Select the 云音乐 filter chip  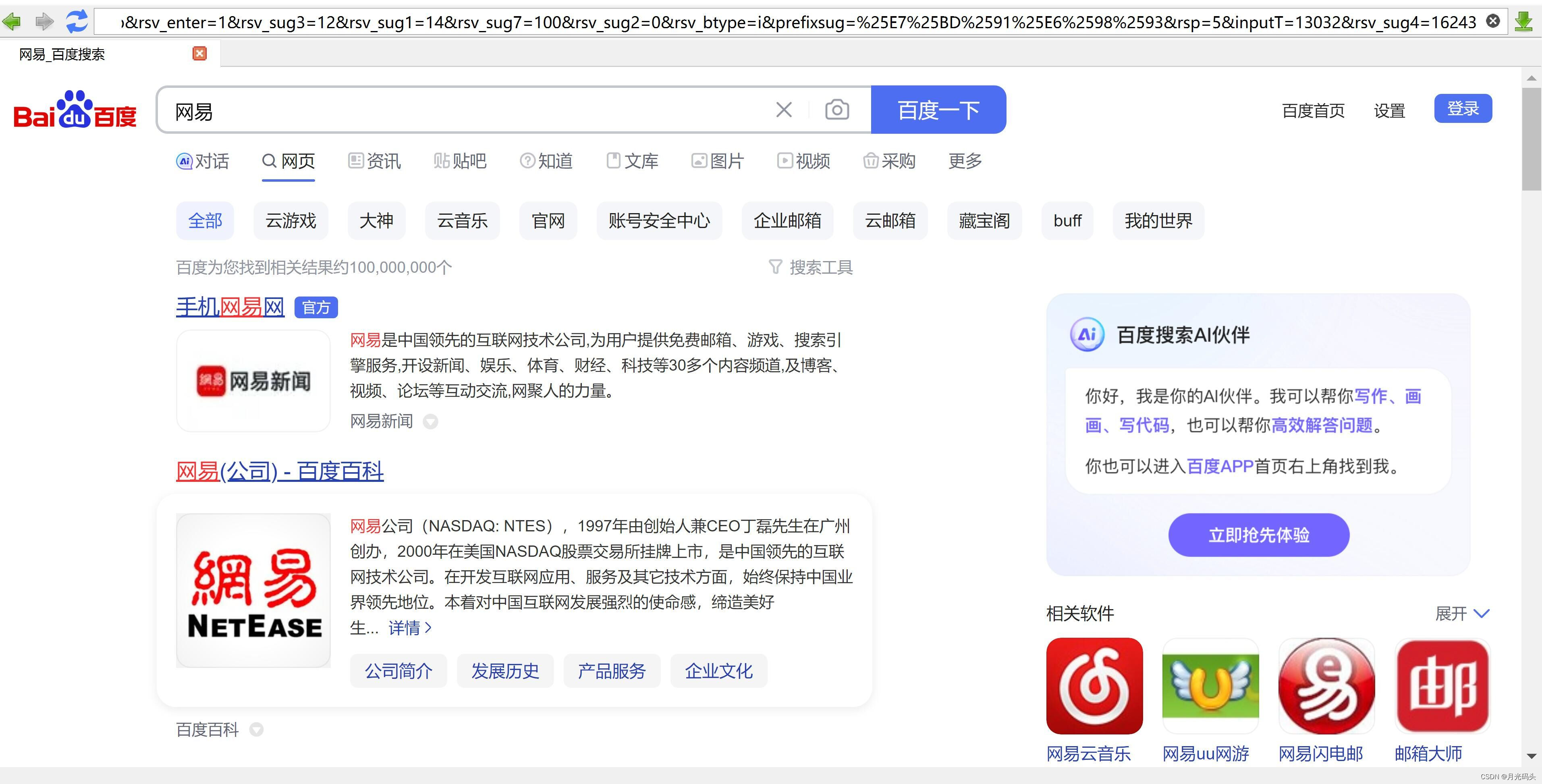pos(463,221)
